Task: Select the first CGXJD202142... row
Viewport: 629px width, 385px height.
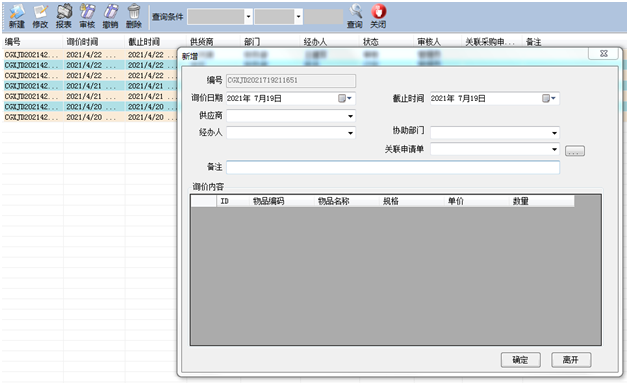Action: [x=89, y=55]
